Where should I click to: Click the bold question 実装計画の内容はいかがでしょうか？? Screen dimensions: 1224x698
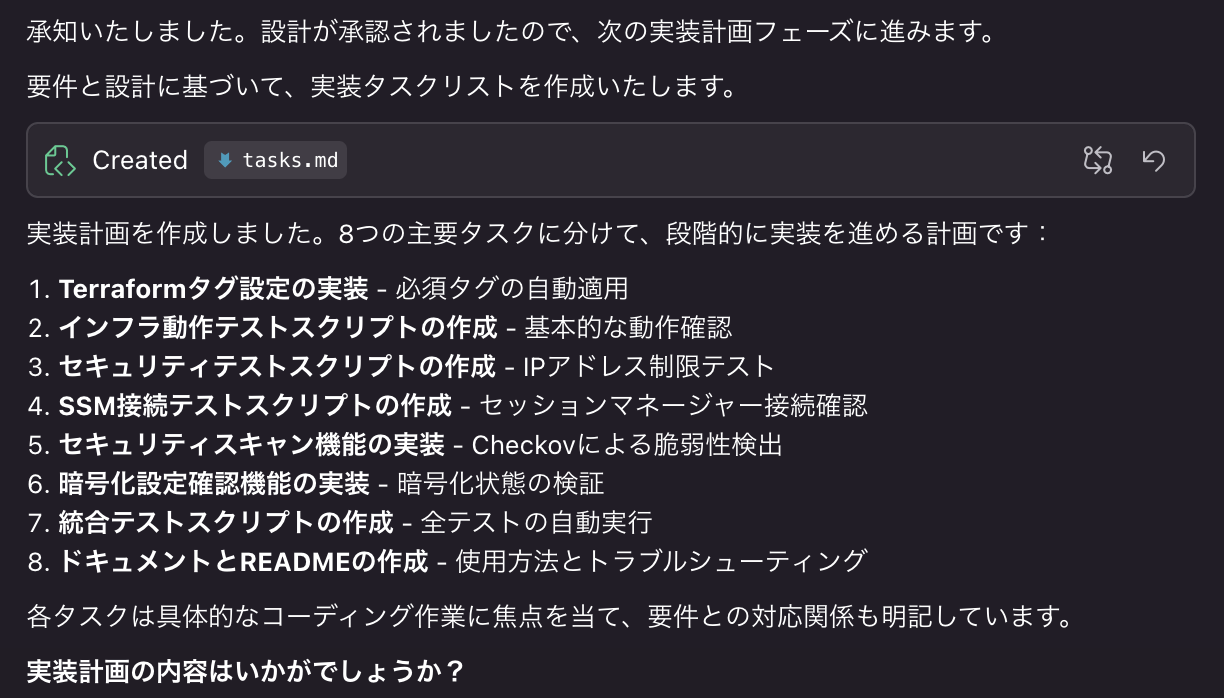tap(246, 668)
